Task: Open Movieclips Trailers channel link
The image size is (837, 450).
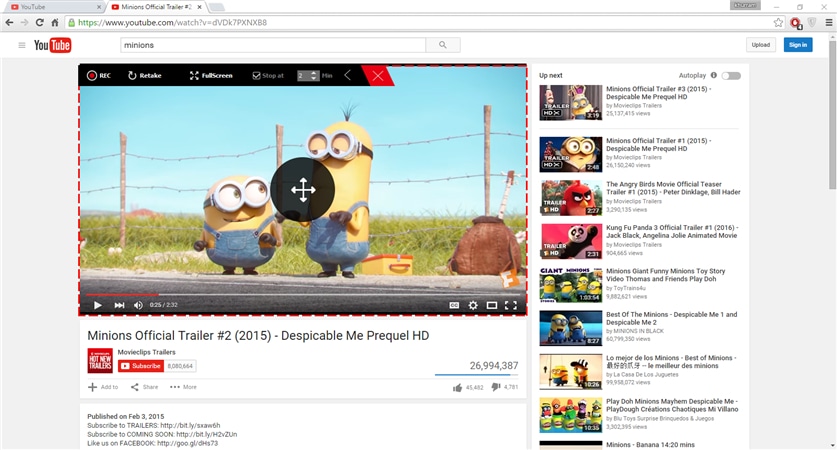Action: pos(146,352)
